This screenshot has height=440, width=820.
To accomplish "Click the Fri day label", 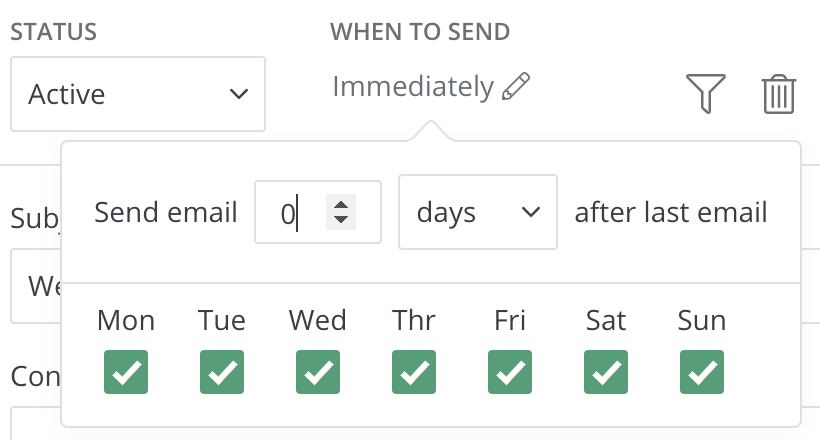I will [x=510, y=320].
